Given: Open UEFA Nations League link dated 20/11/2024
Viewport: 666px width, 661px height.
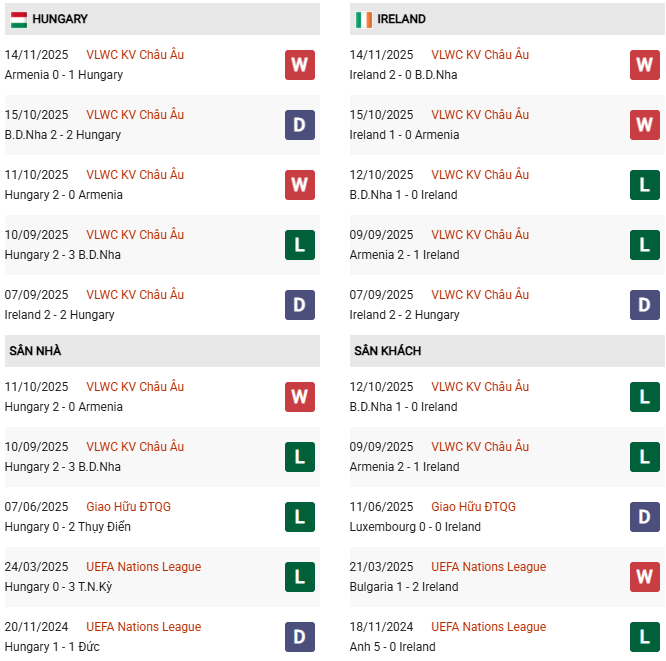Looking at the screenshot, I should point(143,627).
